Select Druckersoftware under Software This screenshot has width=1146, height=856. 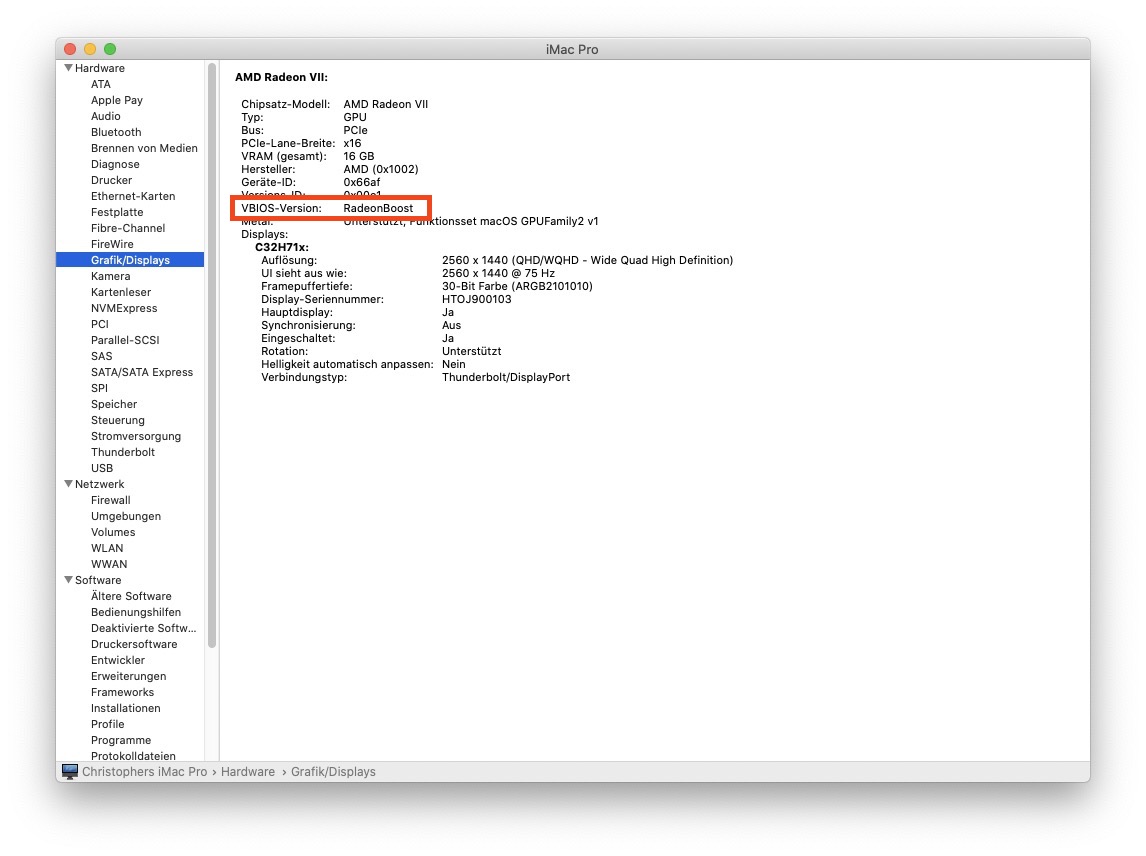tap(134, 645)
